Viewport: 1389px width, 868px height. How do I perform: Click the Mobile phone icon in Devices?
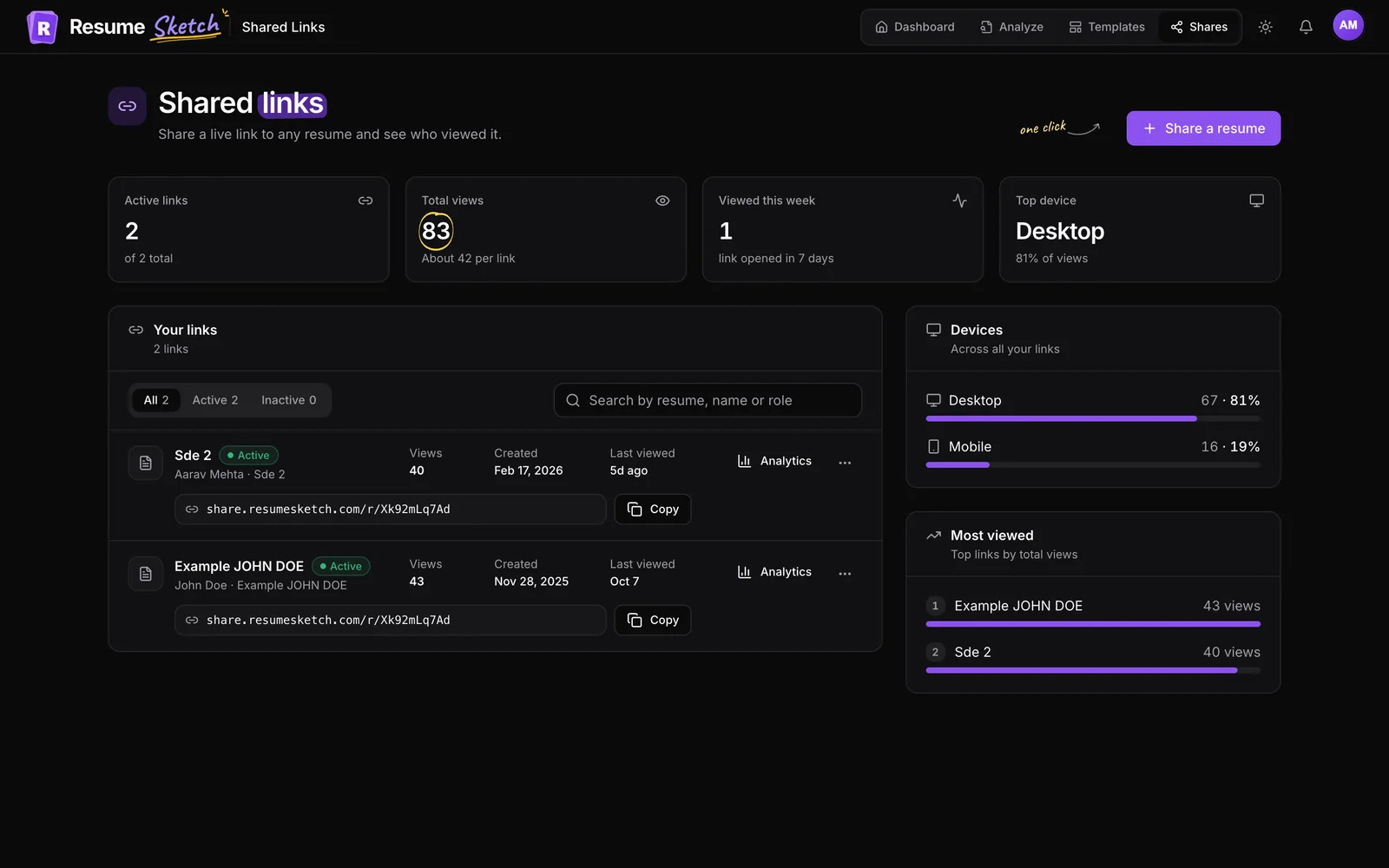[x=933, y=446]
